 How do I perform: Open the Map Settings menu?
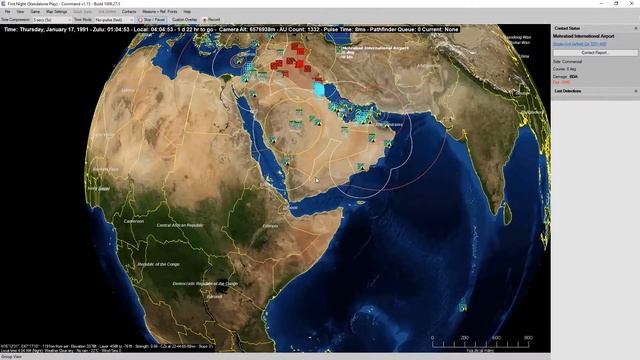(56, 11)
